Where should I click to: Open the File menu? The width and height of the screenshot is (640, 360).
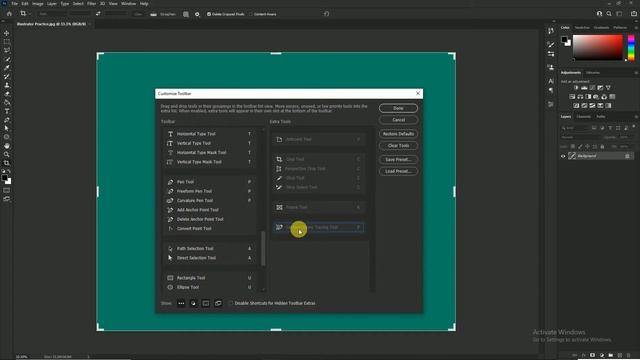(15, 4)
